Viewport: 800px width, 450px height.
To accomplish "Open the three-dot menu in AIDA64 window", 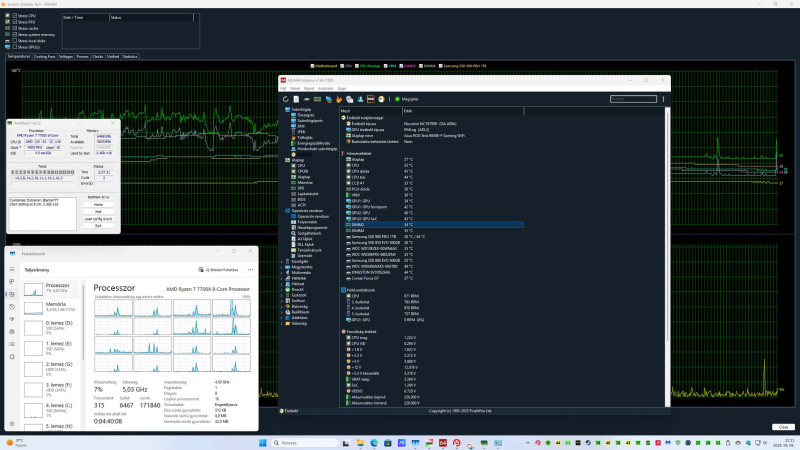I will (x=663, y=99).
